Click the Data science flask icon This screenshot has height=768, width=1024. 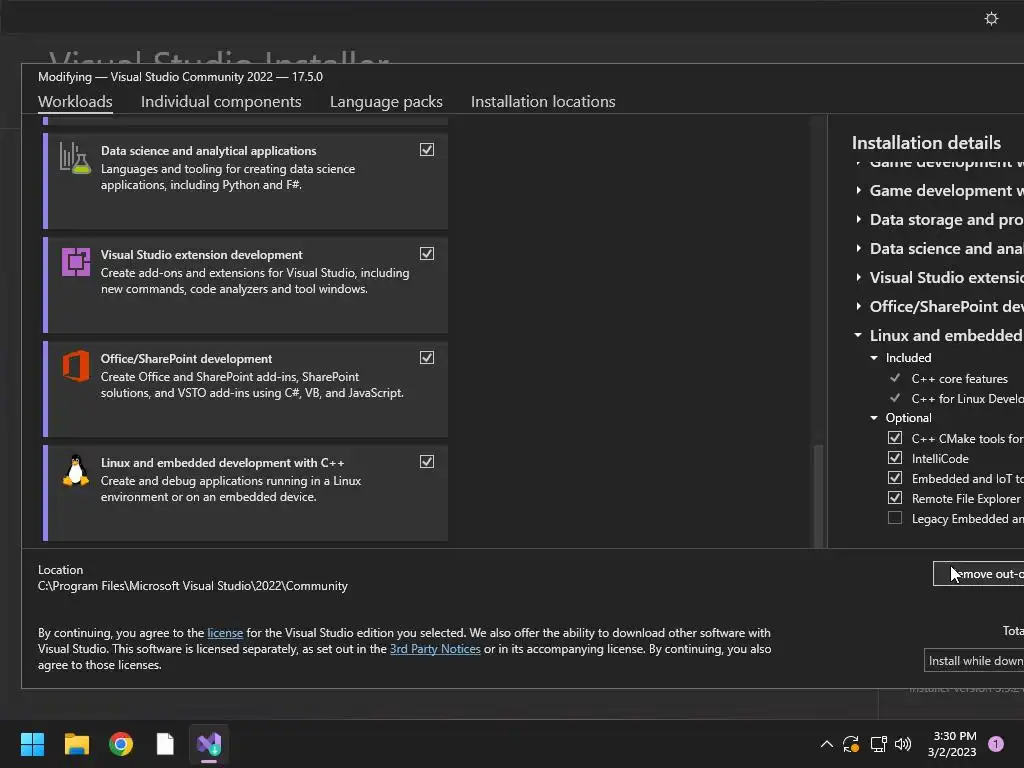[75, 157]
